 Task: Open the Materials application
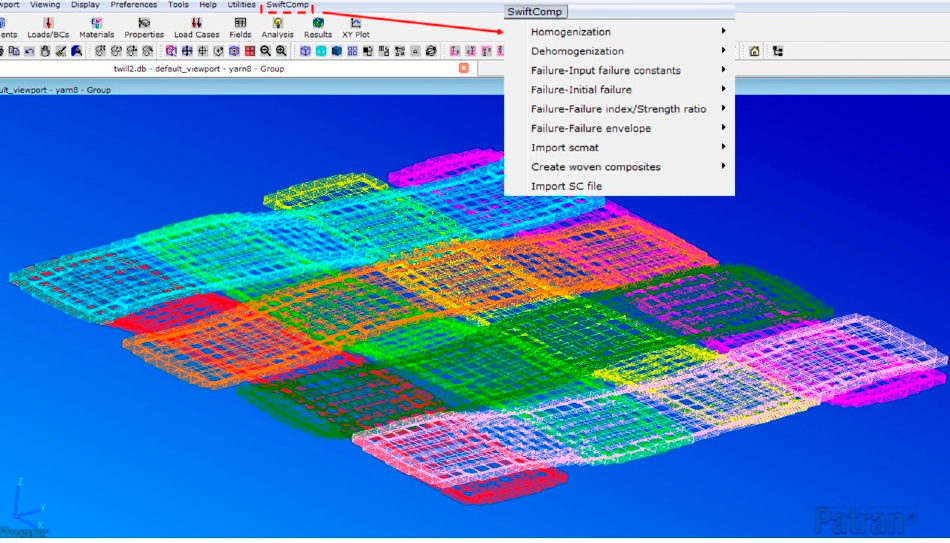96,28
